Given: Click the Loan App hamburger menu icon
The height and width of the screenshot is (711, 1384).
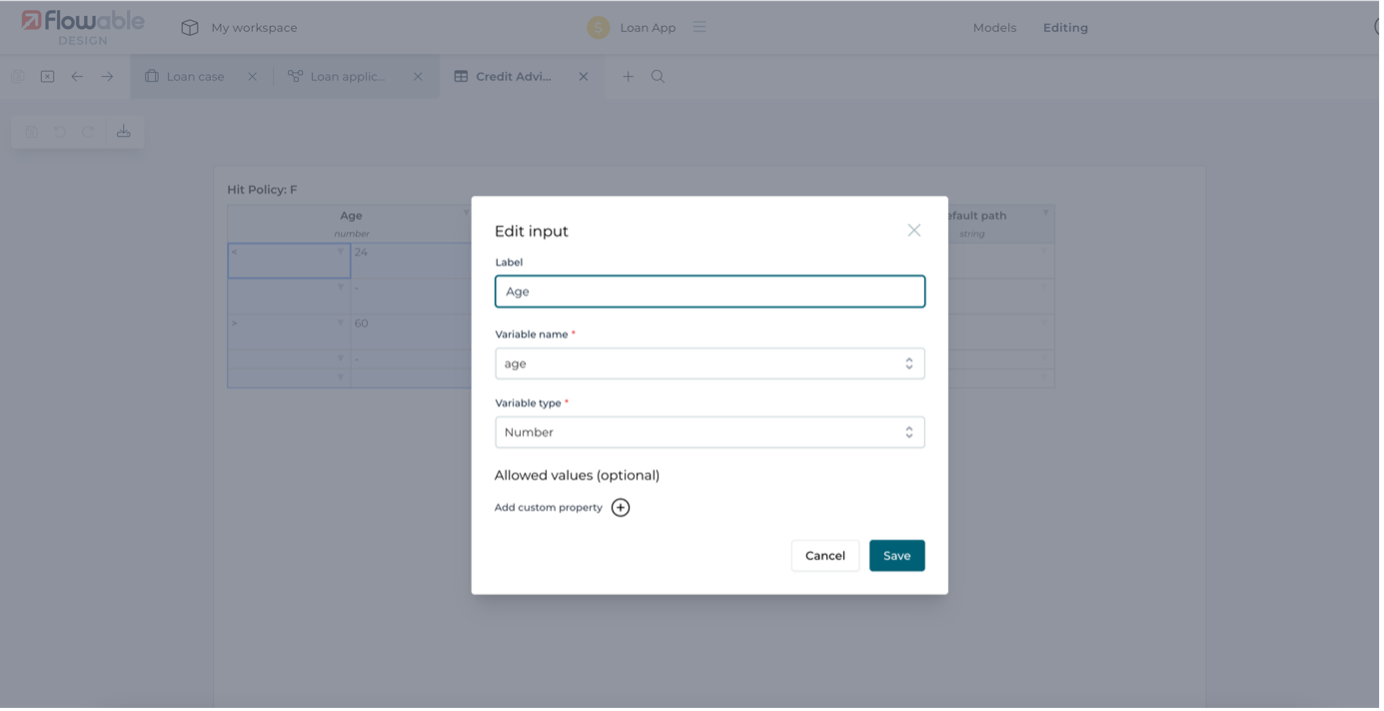Looking at the screenshot, I should coord(699,27).
